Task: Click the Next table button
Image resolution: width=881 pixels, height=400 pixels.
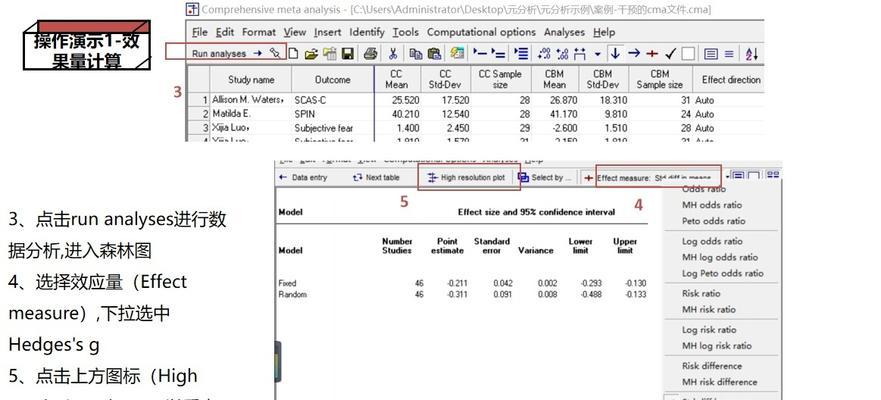Action: coord(376,178)
